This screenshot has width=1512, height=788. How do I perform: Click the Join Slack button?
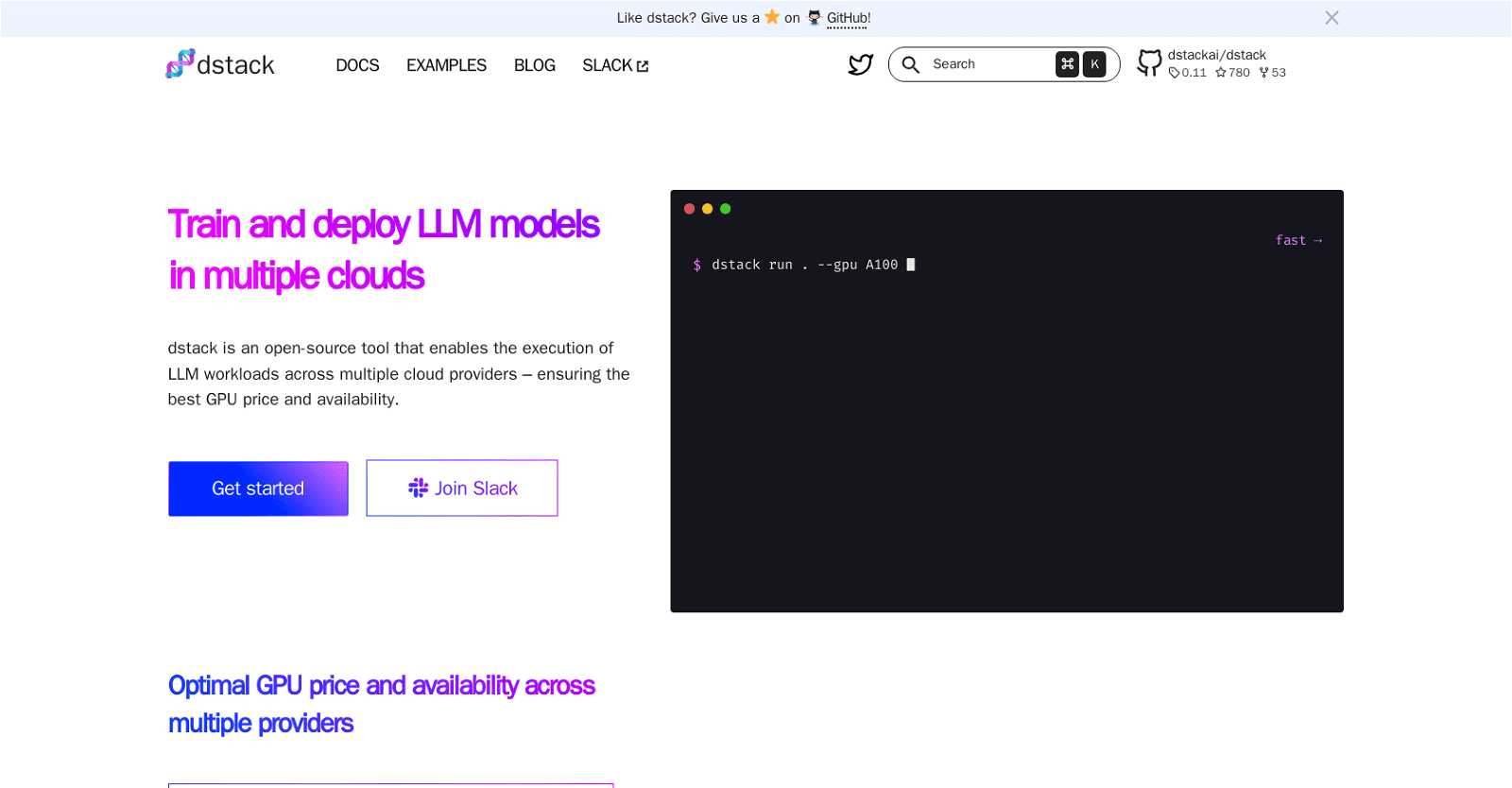[462, 488]
